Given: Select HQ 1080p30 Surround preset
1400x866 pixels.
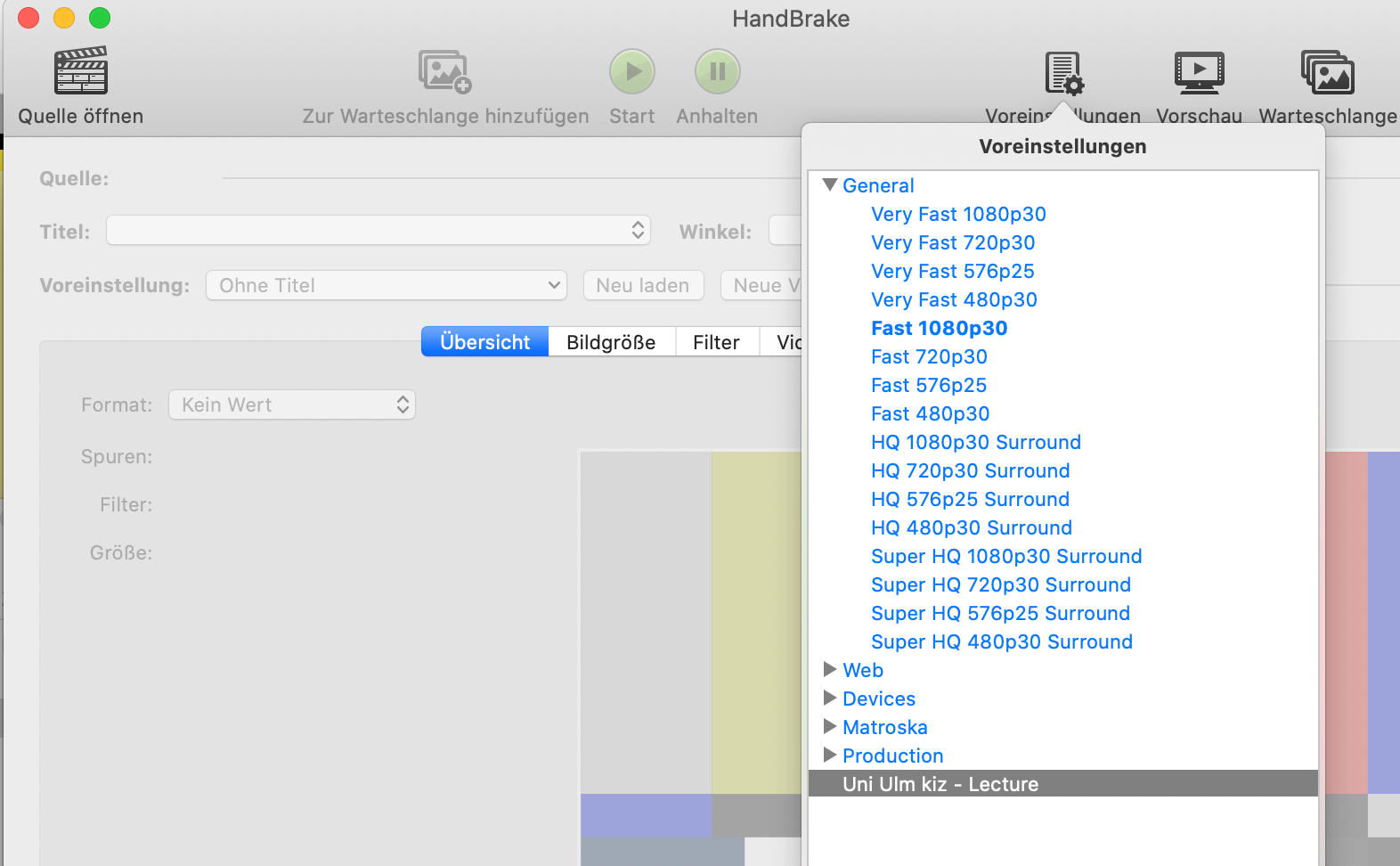Looking at the screenshot, I should [975, 442].
